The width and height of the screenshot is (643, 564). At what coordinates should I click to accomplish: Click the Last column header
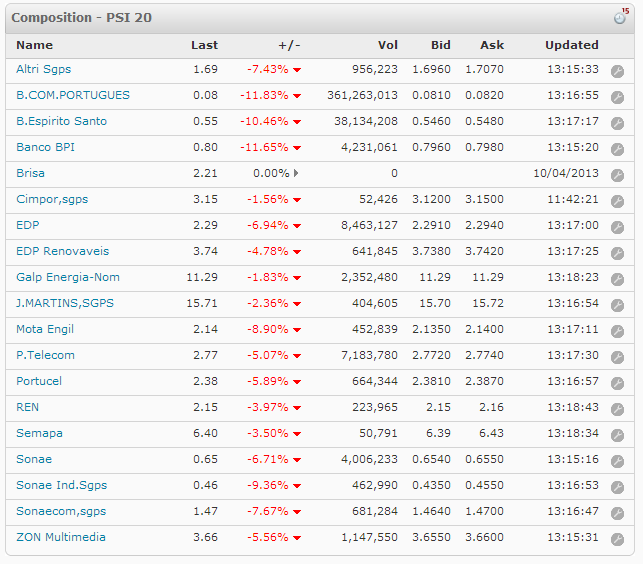point(204,45)
